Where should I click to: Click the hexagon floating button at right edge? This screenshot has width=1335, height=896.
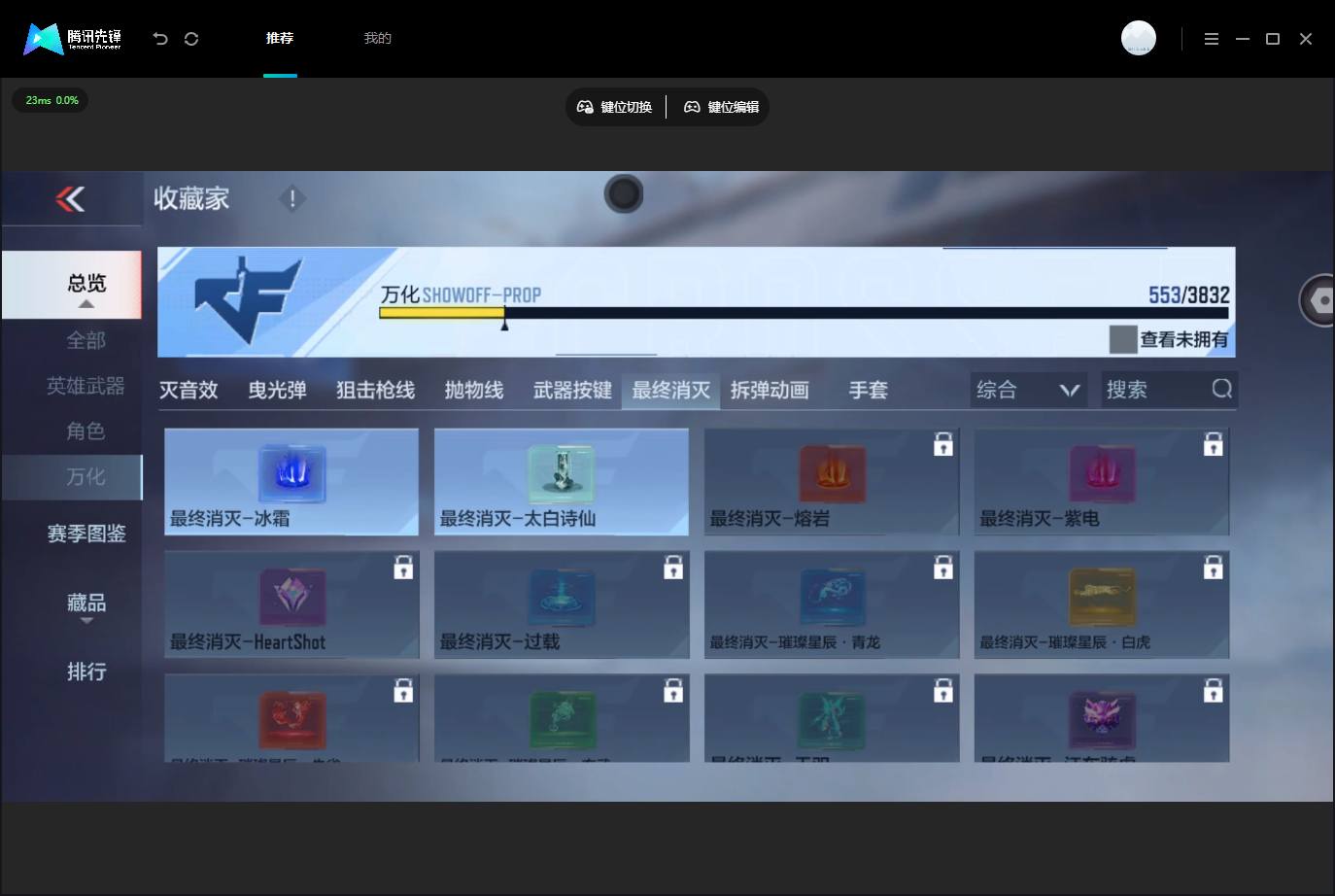(1320, 301)
